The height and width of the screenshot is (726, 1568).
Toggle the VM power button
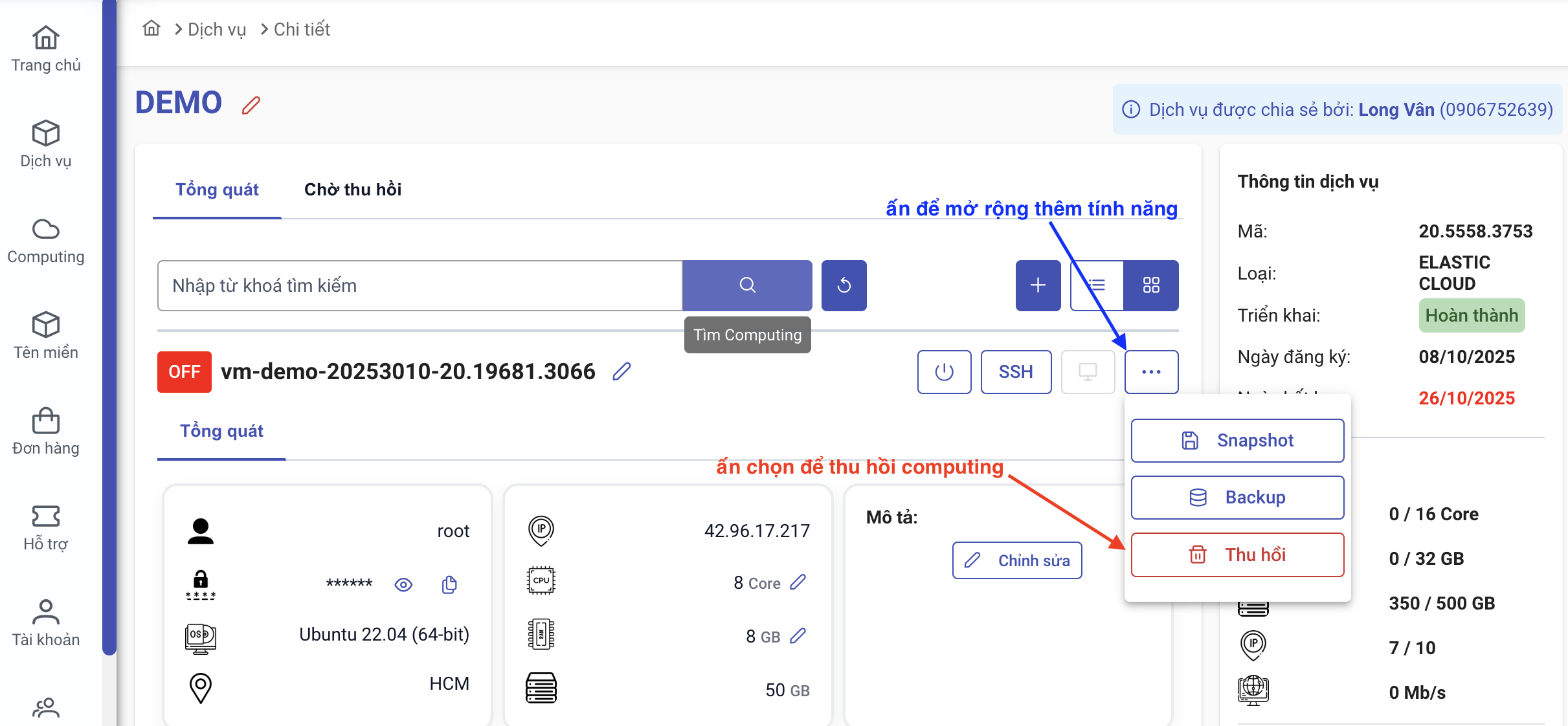tap(944, 372)
